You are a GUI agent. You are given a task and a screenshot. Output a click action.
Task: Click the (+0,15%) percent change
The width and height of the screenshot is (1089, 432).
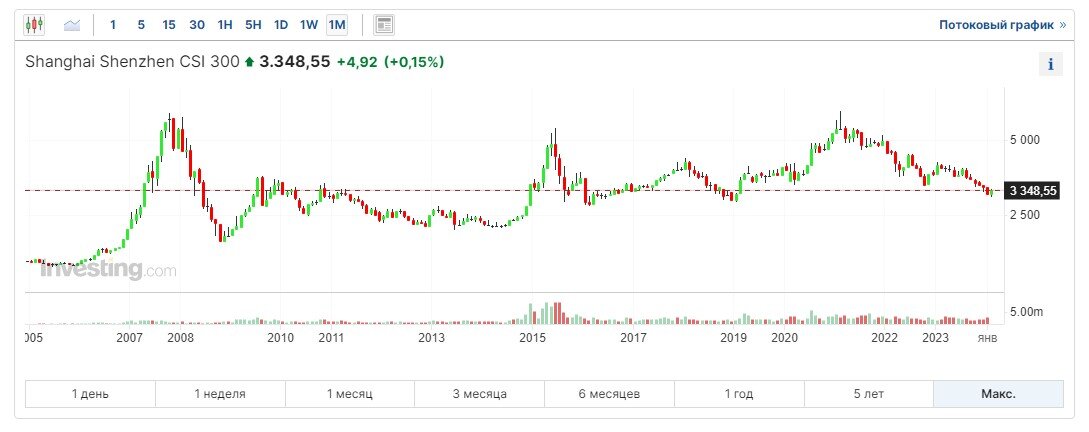coord(414,62)
